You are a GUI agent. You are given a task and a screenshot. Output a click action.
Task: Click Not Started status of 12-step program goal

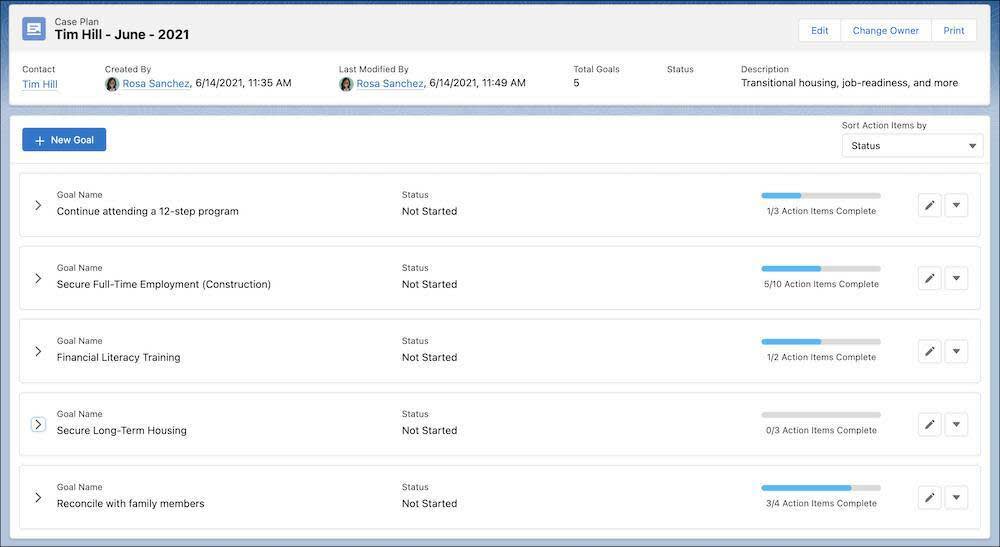pyautogui.click(x=429, y=211)
